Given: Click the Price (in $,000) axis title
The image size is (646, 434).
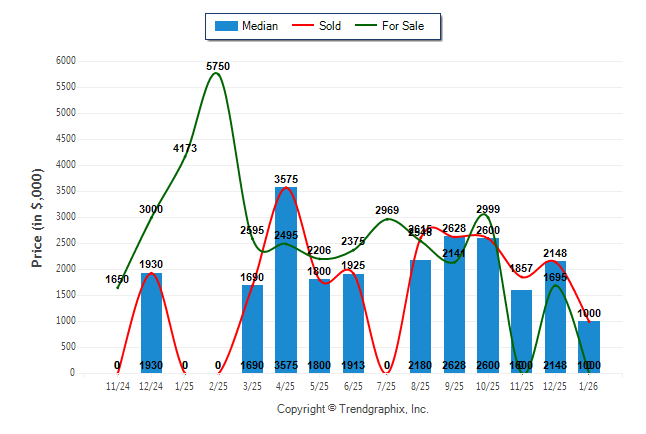Looking at the screenshot, I should click(37, 216).
